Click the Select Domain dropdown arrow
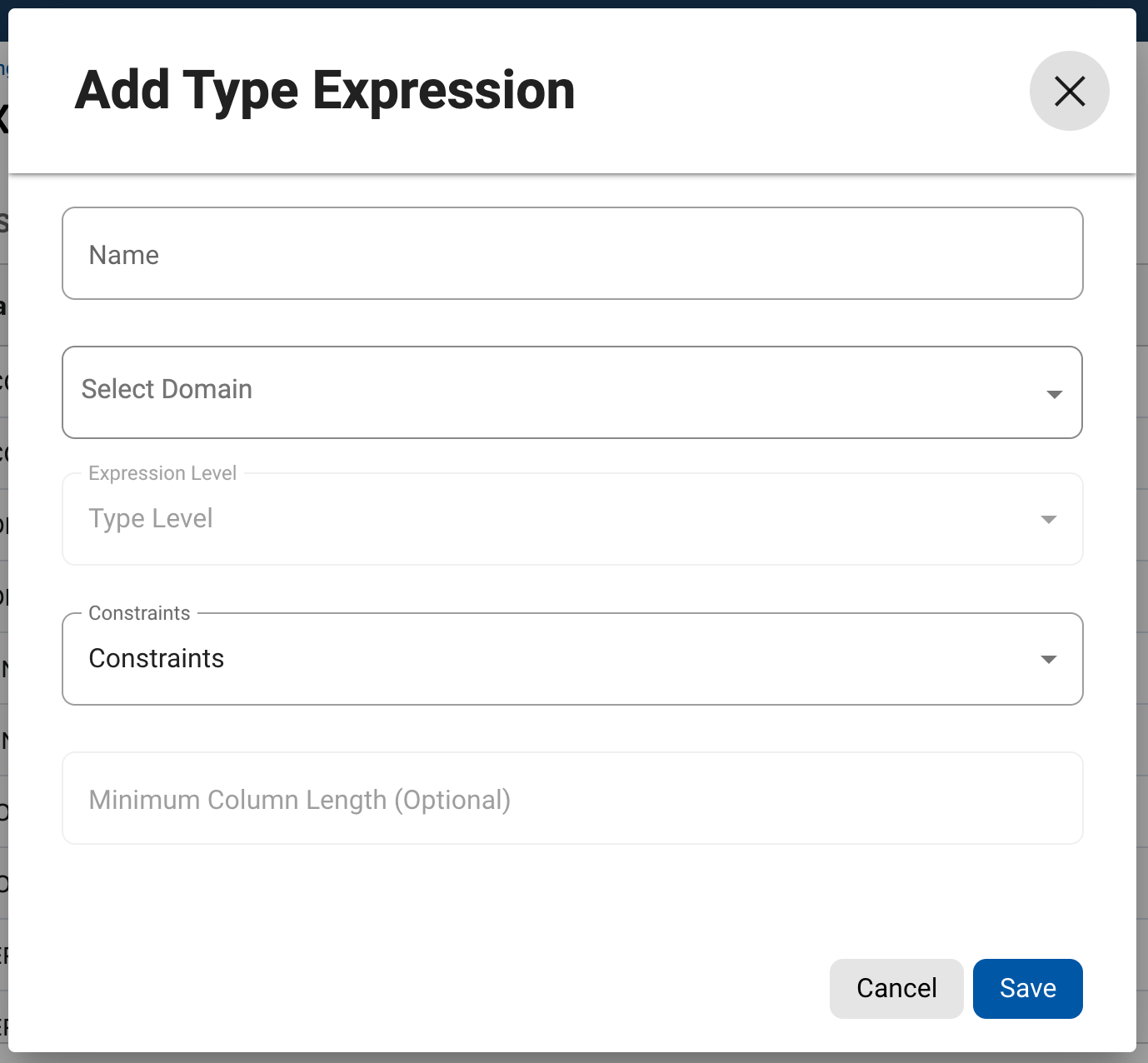The image size is (1148, 1063). pyautogui.click(x=1054, y=394)
